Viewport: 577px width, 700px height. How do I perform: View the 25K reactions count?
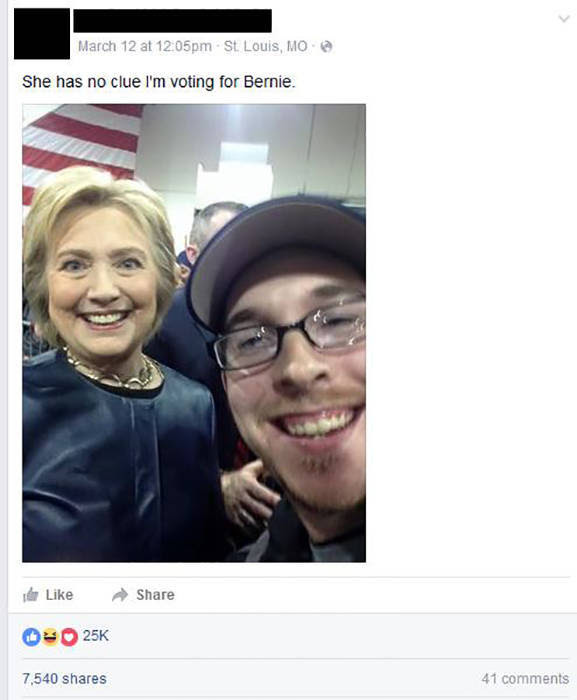(x=96, y=636)
